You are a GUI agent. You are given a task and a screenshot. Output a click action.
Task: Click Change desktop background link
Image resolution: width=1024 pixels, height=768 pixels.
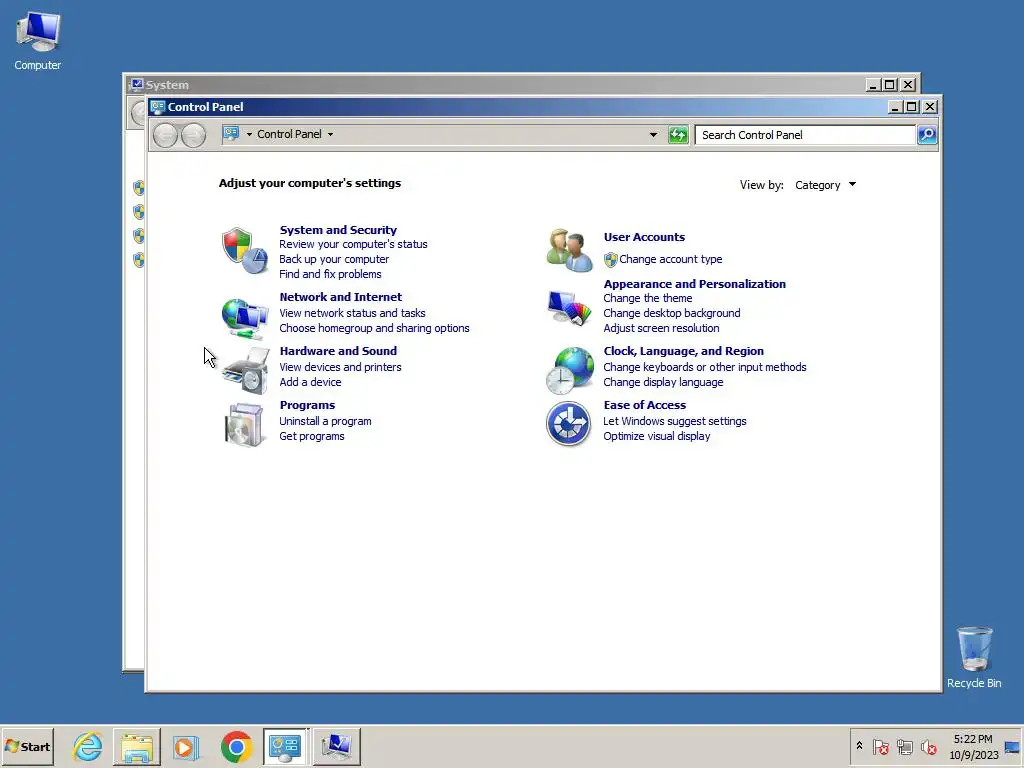point(671,313)
